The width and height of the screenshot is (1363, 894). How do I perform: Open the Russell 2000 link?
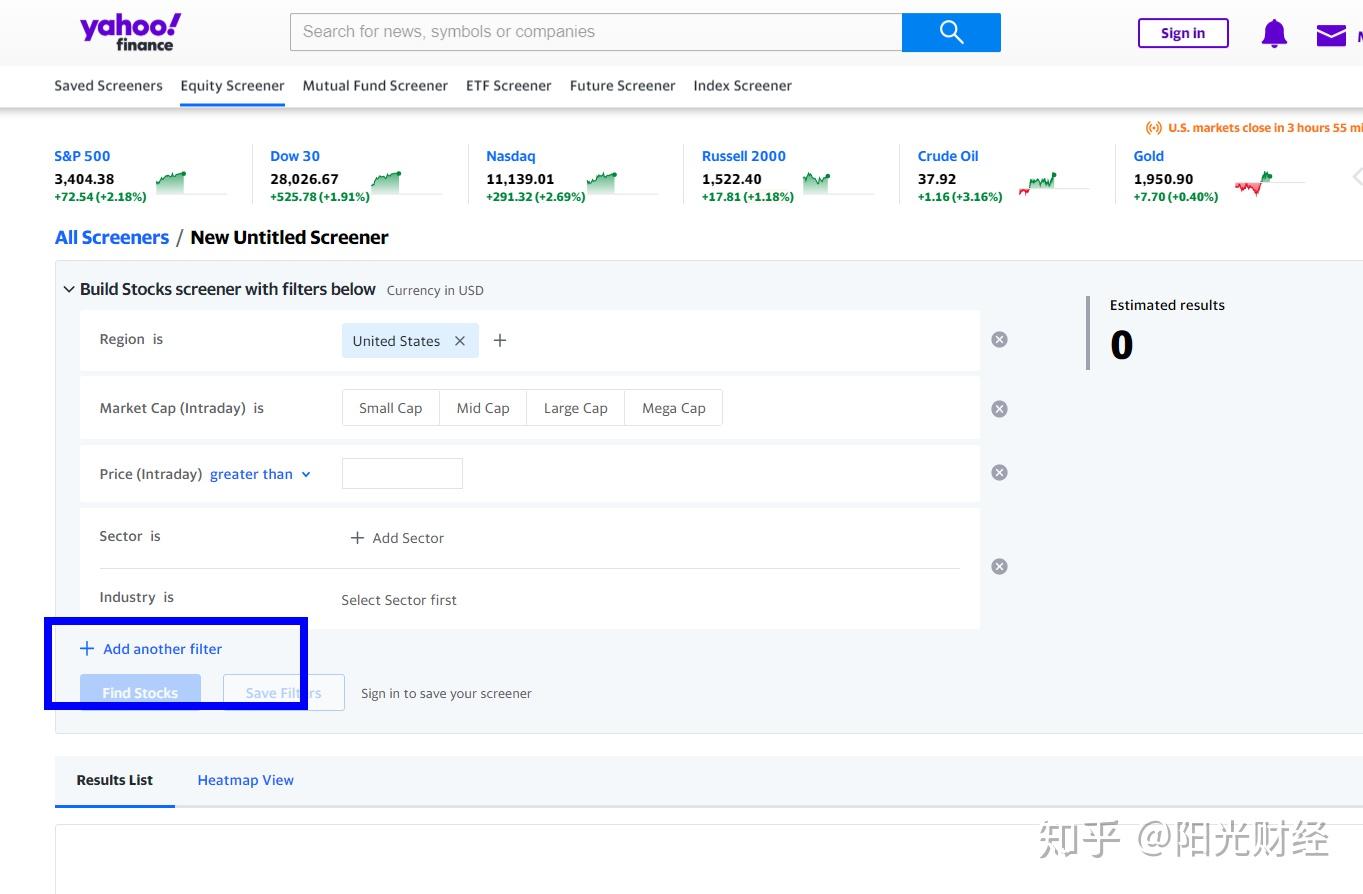[x=744, y=156]
